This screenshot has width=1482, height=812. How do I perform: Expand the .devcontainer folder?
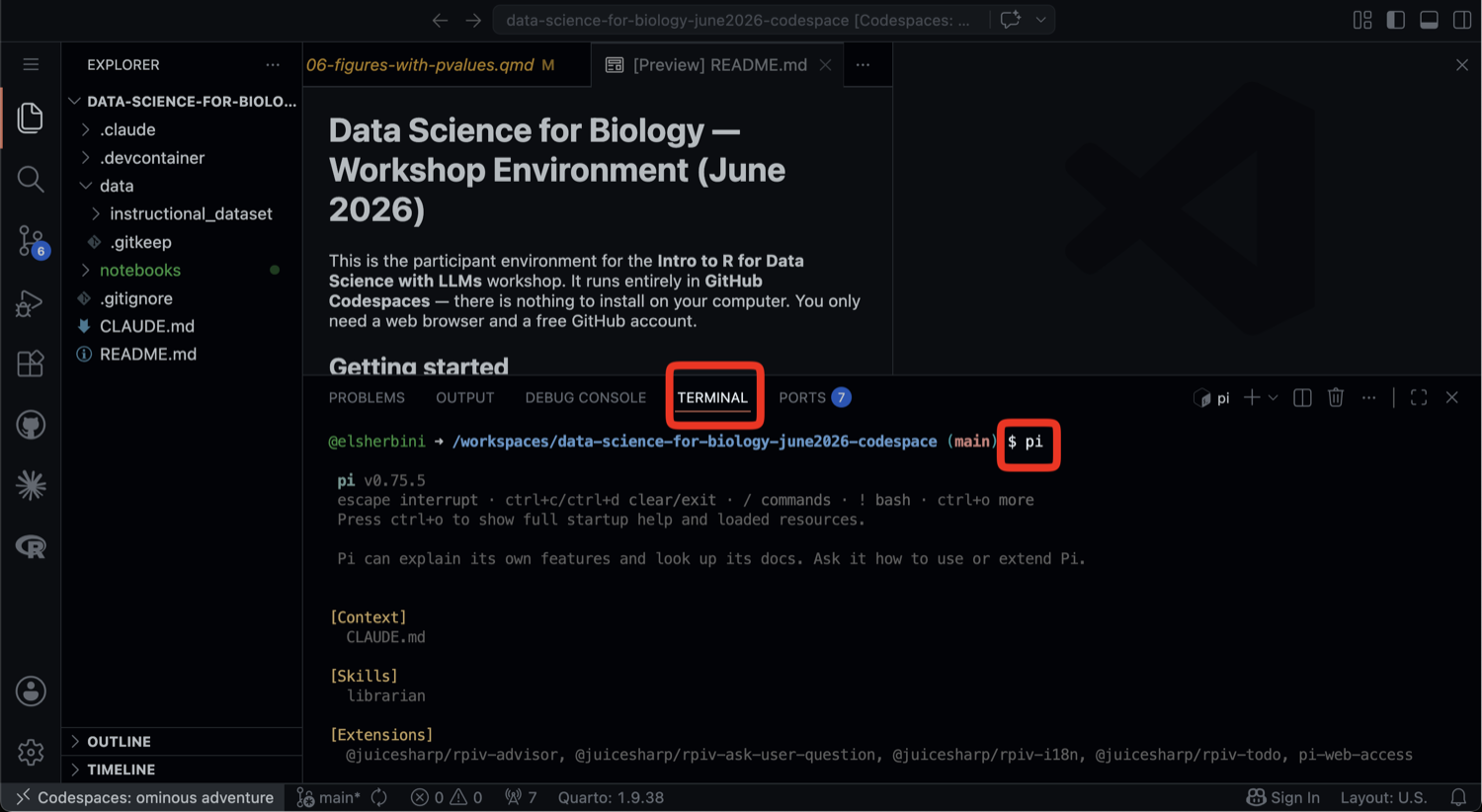[183, 157]
